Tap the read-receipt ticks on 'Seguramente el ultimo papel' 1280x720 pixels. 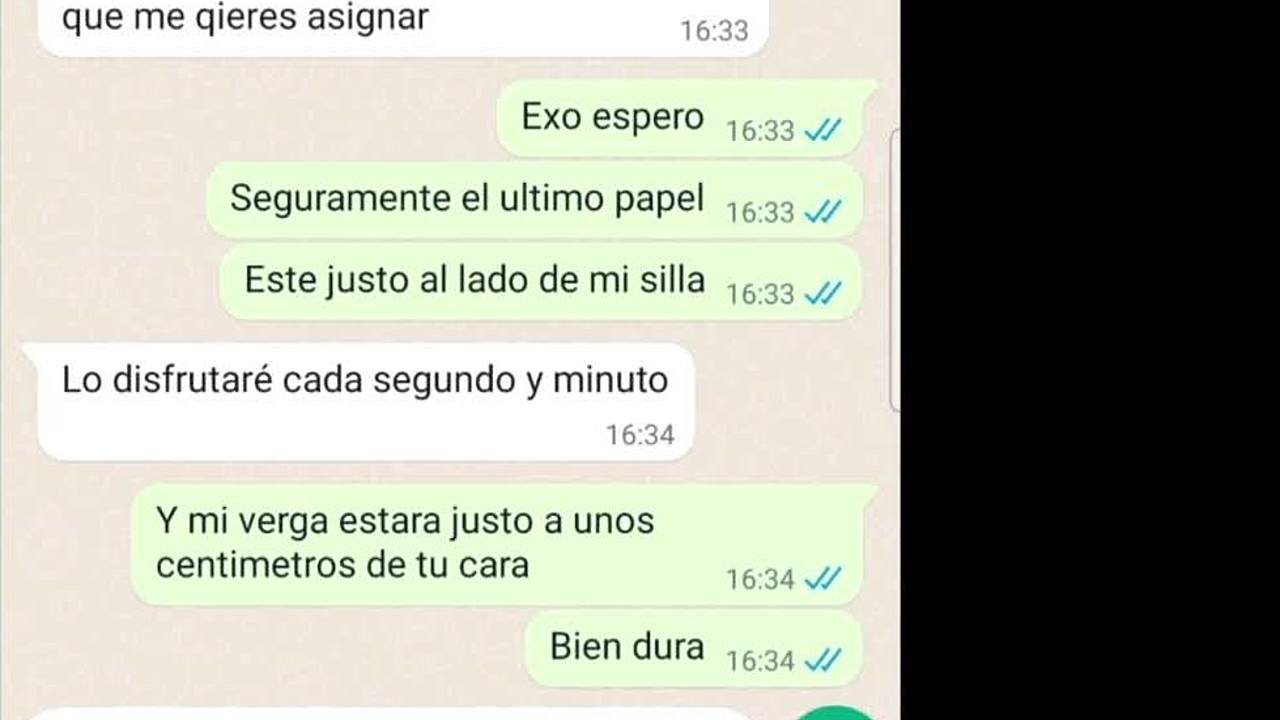(822, 212)
